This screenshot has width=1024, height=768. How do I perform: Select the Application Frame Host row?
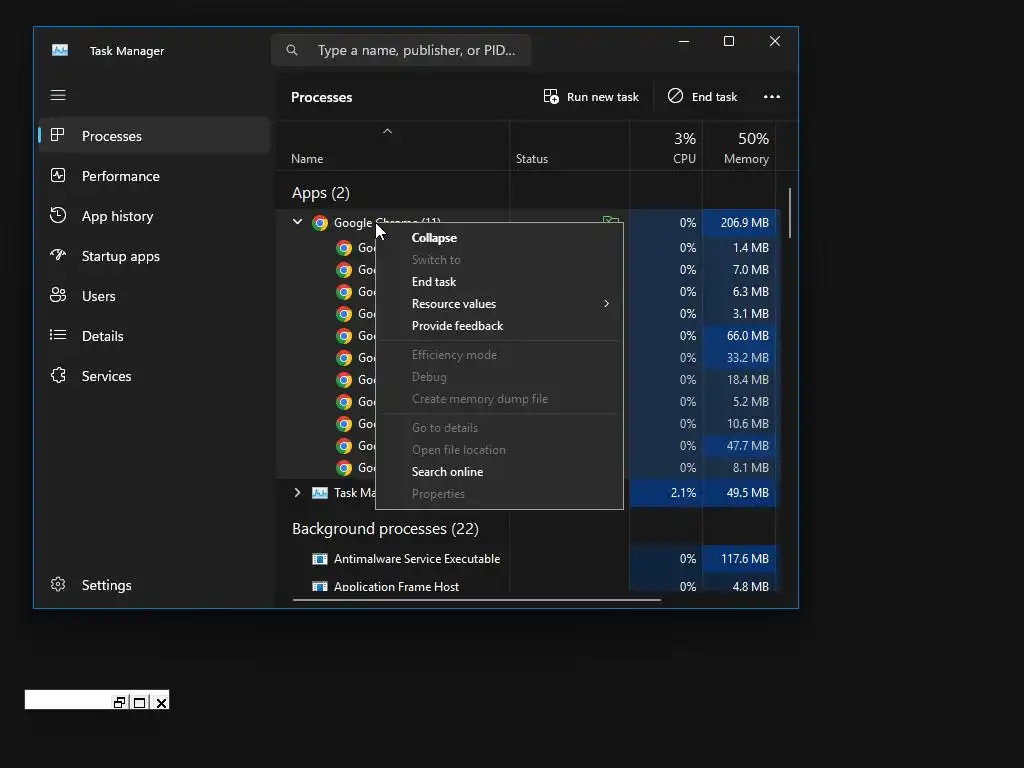pos(526,585)
